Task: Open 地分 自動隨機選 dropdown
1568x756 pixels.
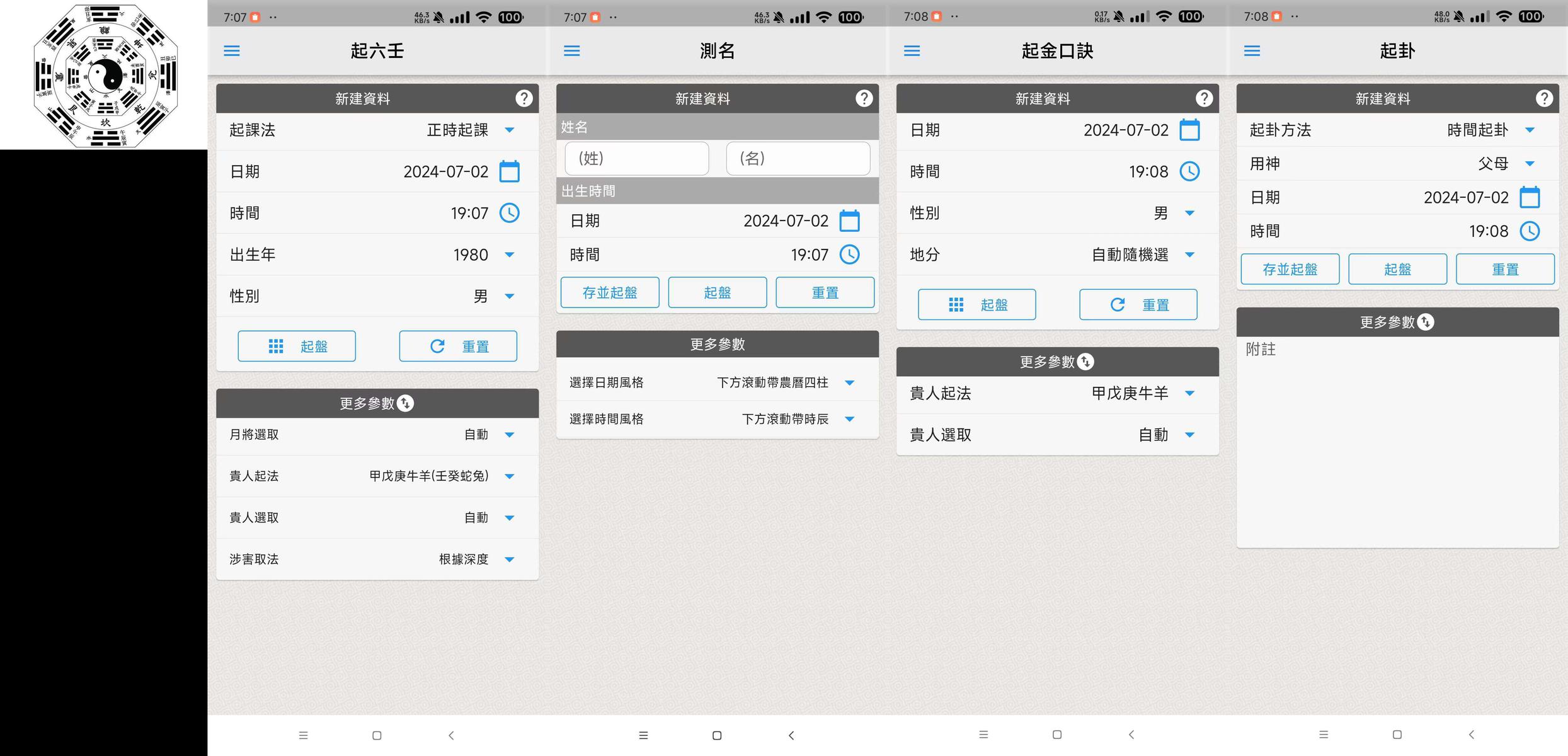Action: 1189,255
